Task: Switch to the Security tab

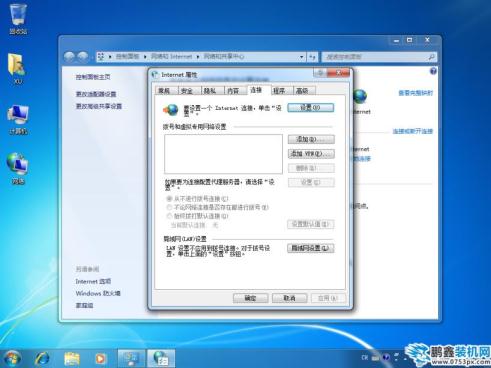Action: coord(187,91)
